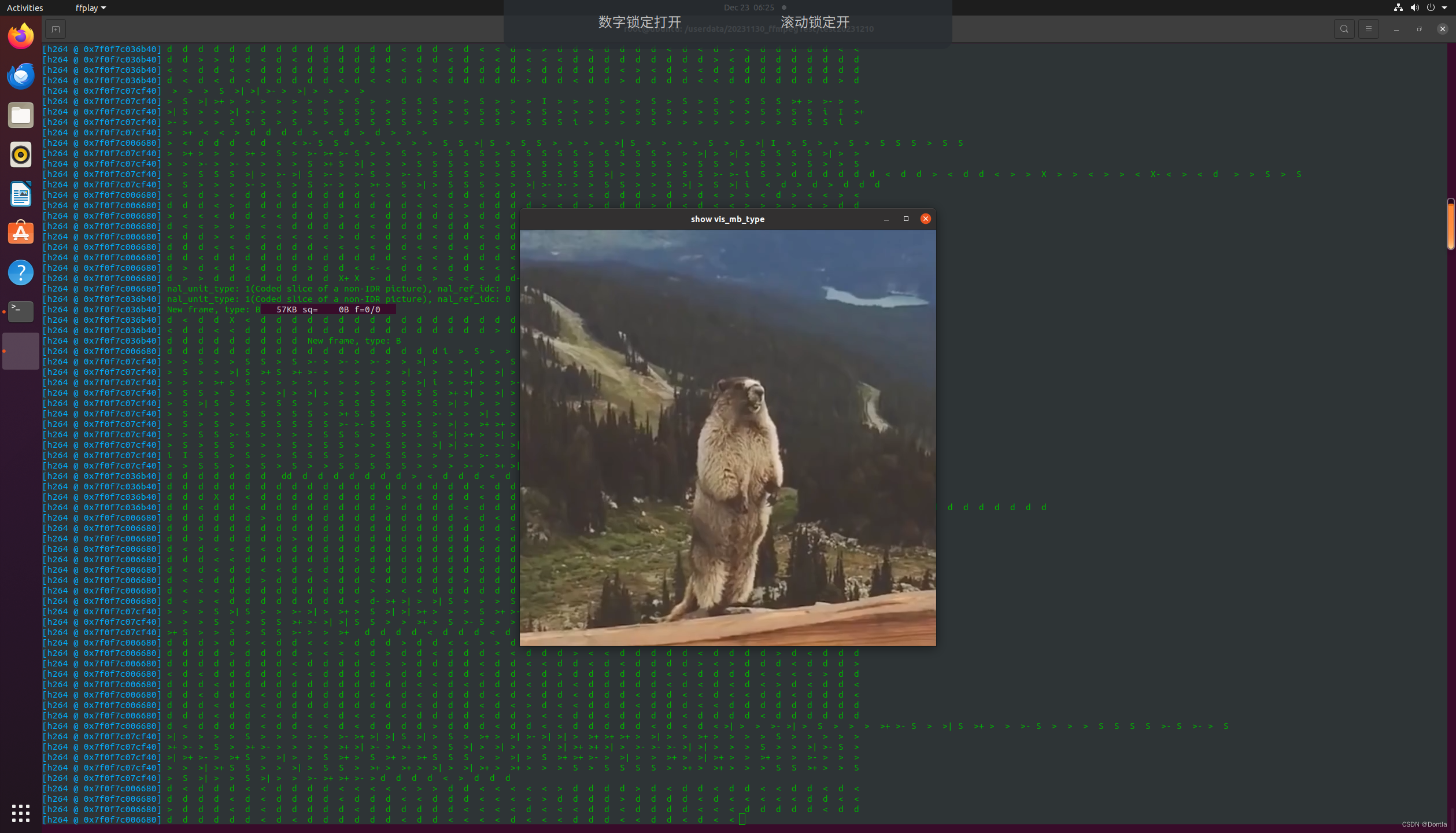Open the Activities overview

coord(25,8)
